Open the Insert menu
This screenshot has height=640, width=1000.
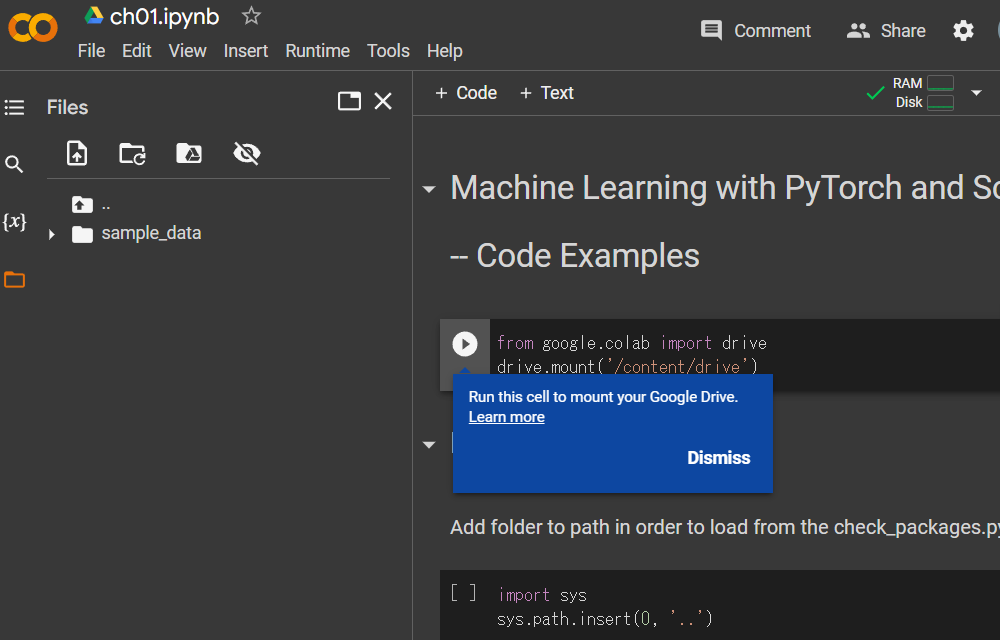coord(246,51)
